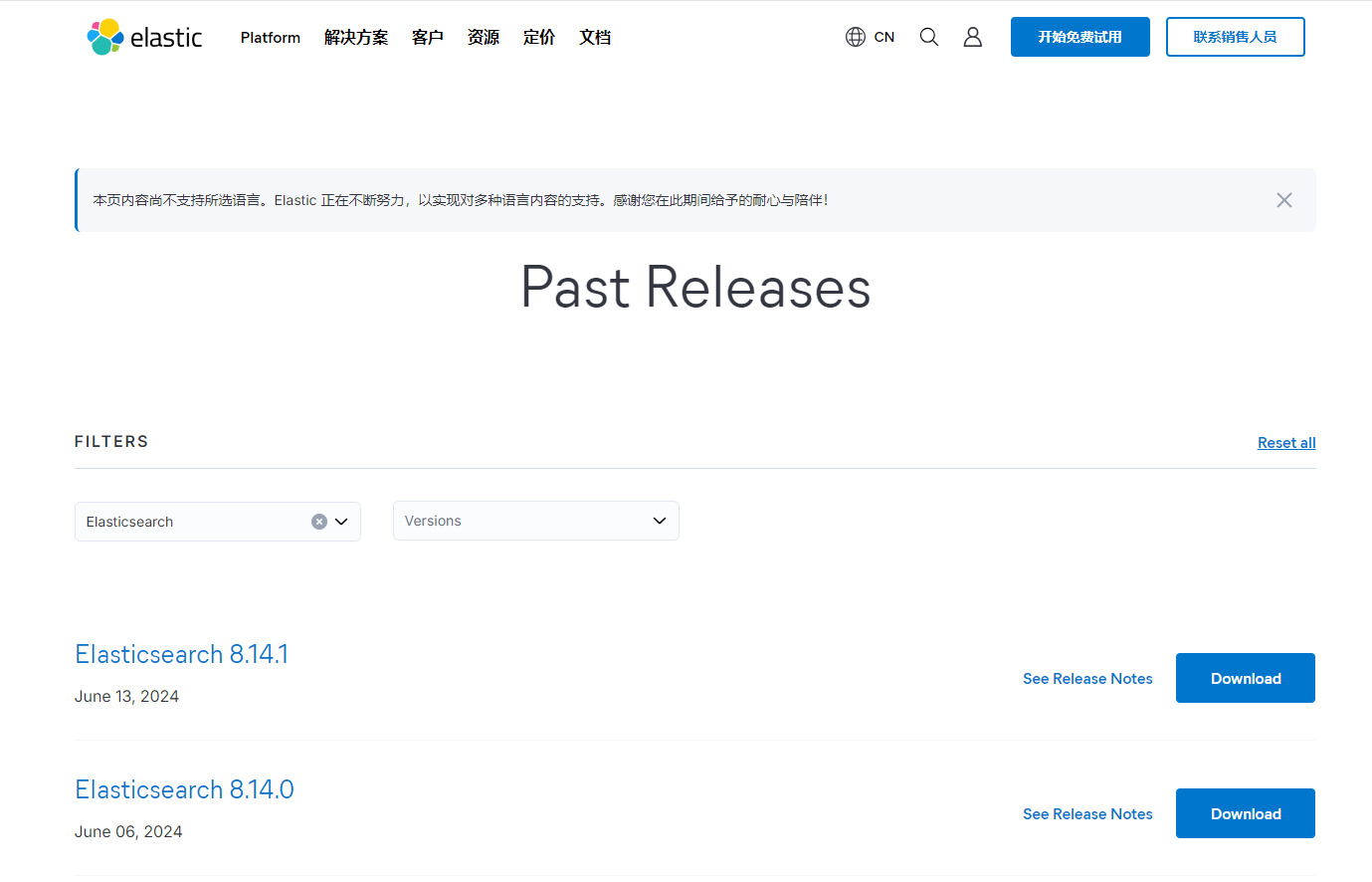Click the Elastic logo

(144, 37)
